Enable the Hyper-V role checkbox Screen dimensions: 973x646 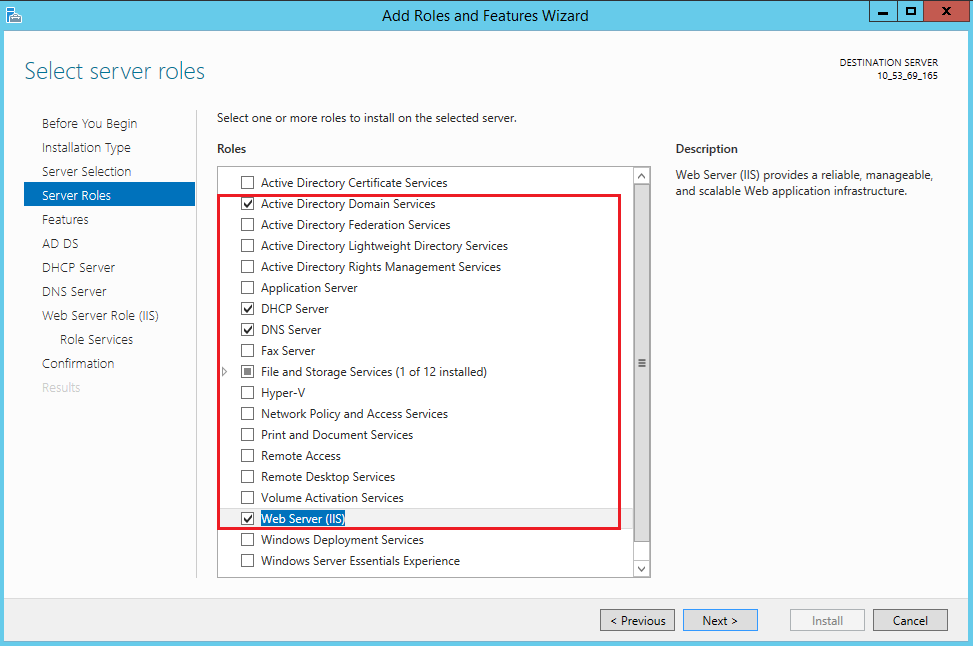tap(248, 393)
